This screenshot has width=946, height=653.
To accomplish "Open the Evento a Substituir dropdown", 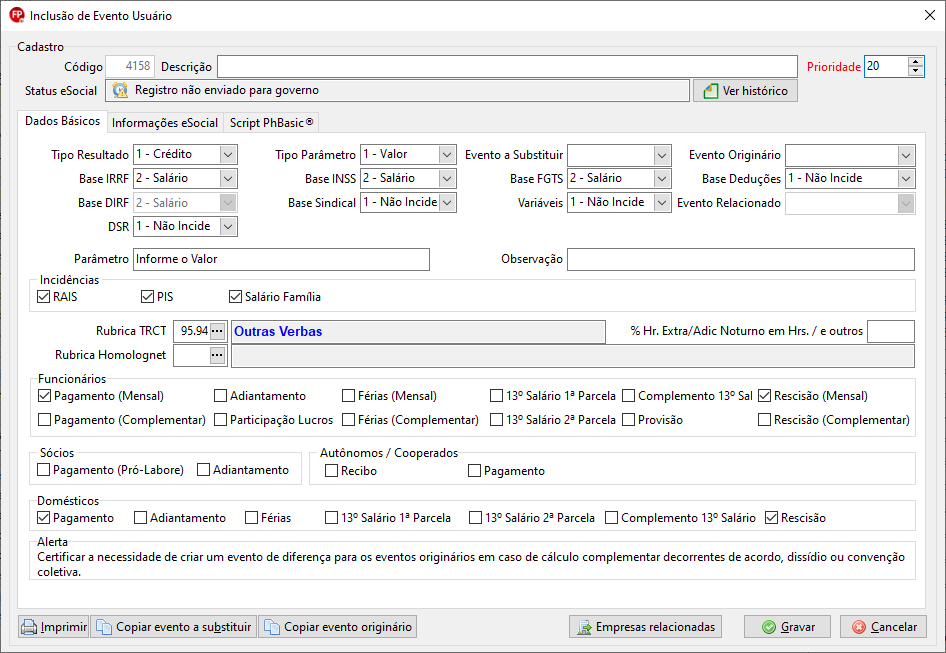I will [x=662, y=154].
